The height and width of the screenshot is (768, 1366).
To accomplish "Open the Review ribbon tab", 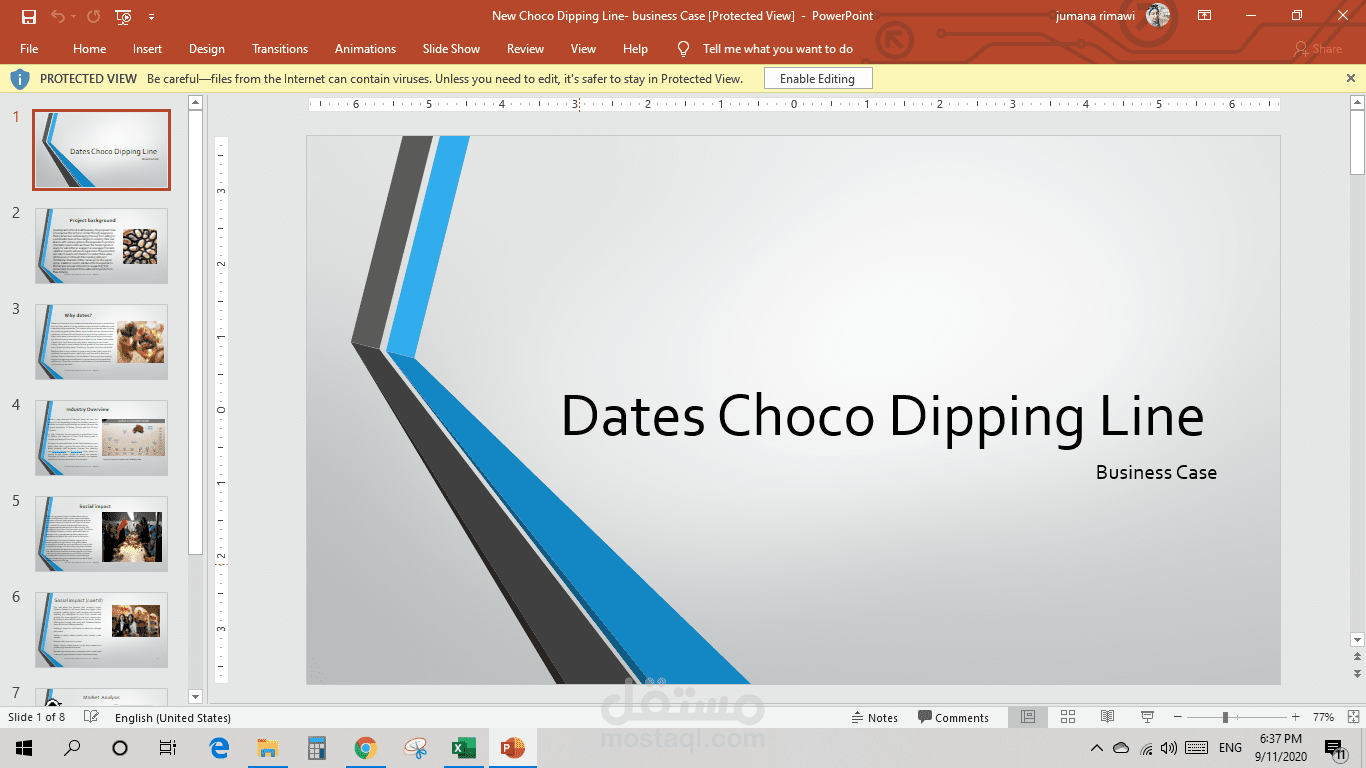I will (x=525, y=48).
